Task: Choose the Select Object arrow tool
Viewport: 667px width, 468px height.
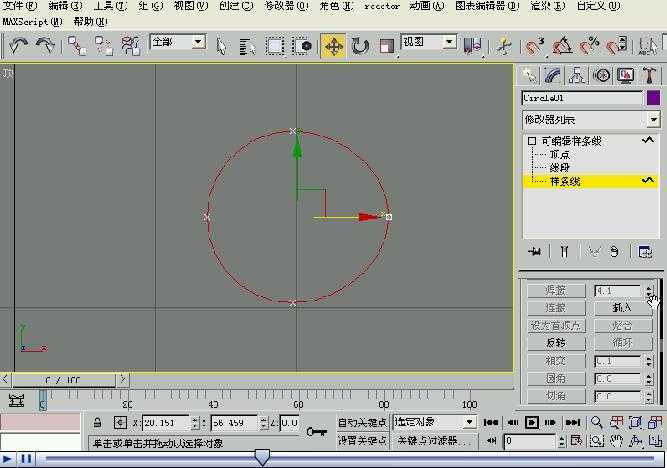Action: pos(221,46)
